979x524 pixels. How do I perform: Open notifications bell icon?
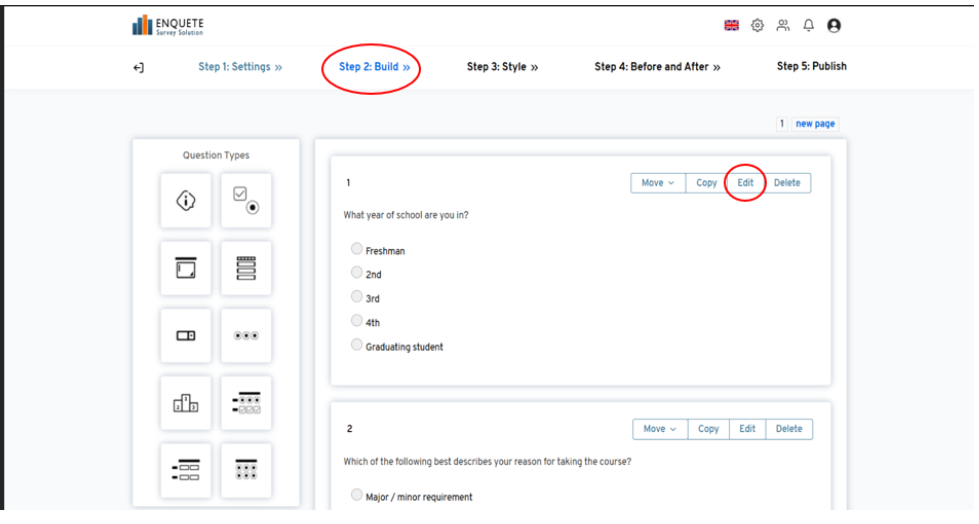coord(809,26)
